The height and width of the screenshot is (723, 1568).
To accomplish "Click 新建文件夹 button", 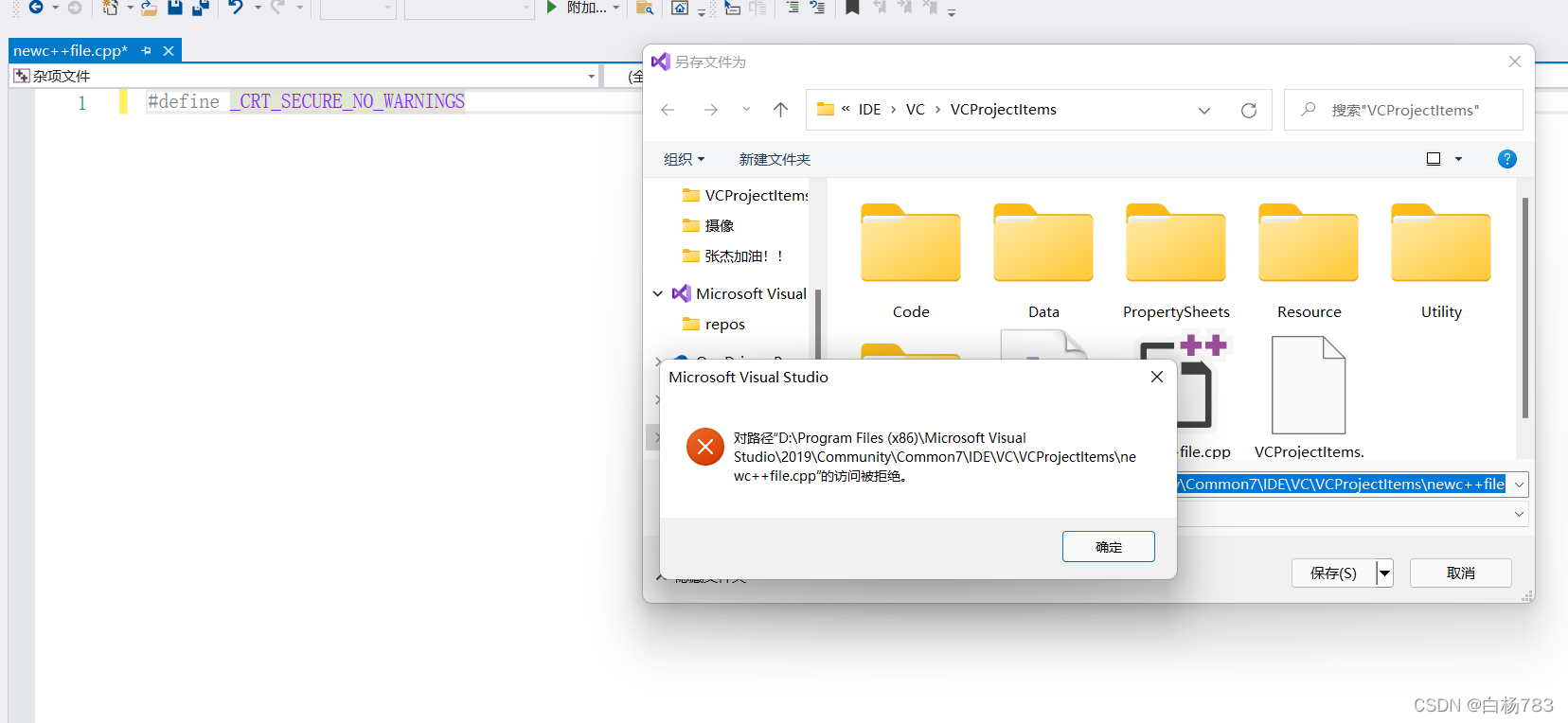I will point(775,159).
